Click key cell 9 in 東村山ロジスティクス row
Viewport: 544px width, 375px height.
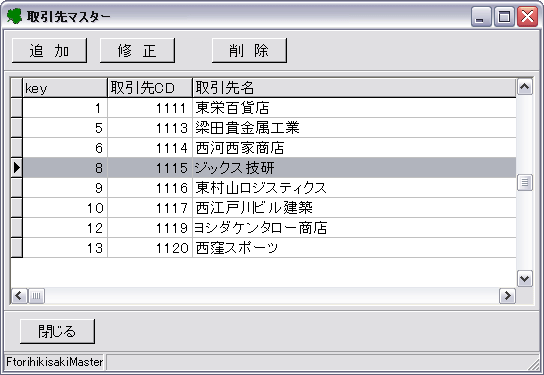click(65, 188)
